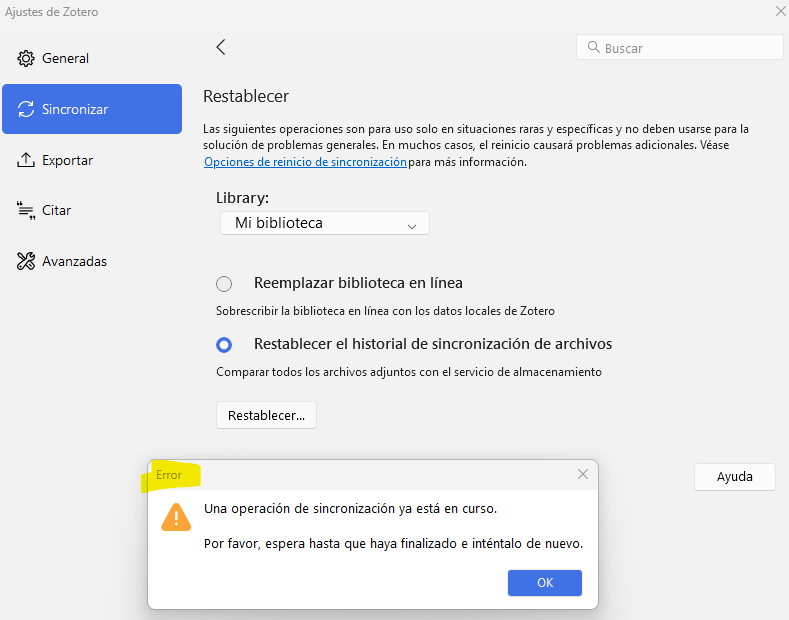Click the Restablecer section heading

(x=246, y=96)
